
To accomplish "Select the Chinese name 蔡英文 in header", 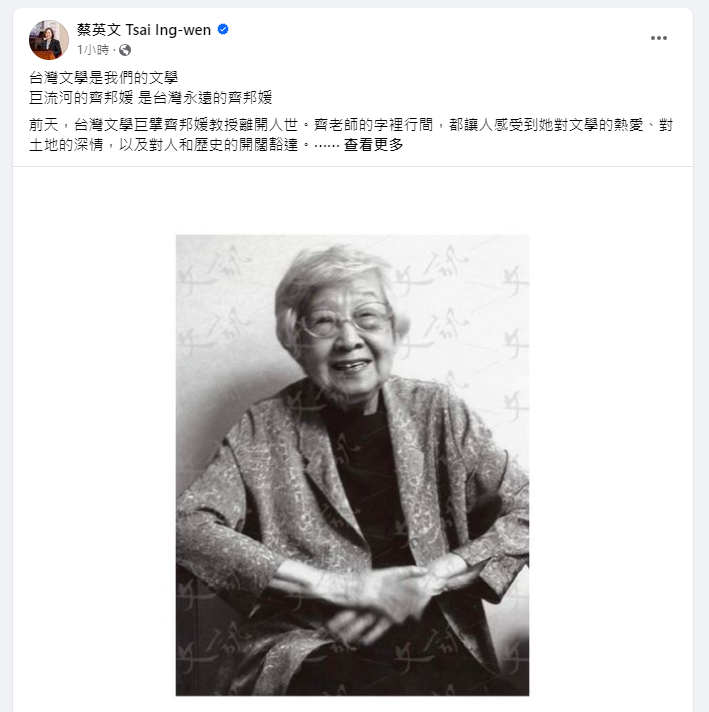I will coord(99,30).
